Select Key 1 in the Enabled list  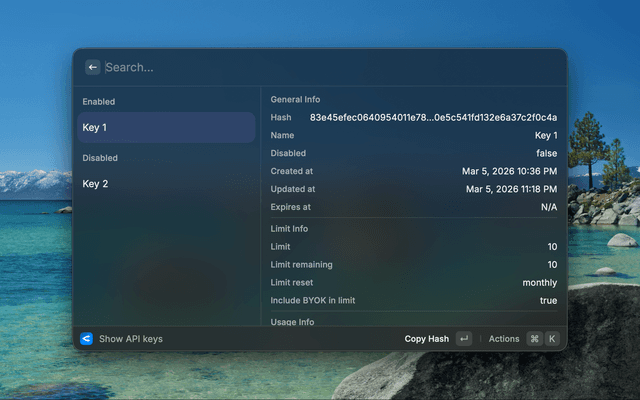click(166, 128)
